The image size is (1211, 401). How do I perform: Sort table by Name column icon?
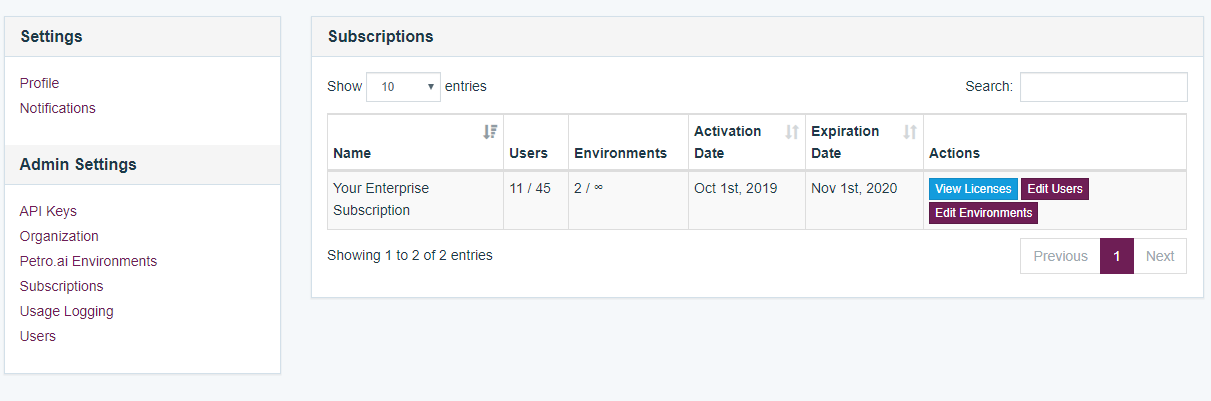[490, 132]
